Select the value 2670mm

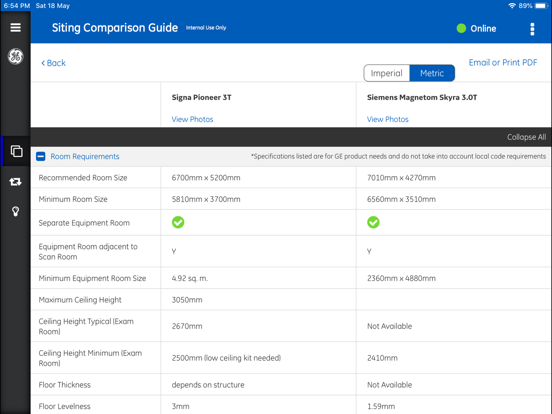pyautogui.click(x=187, y=326)
